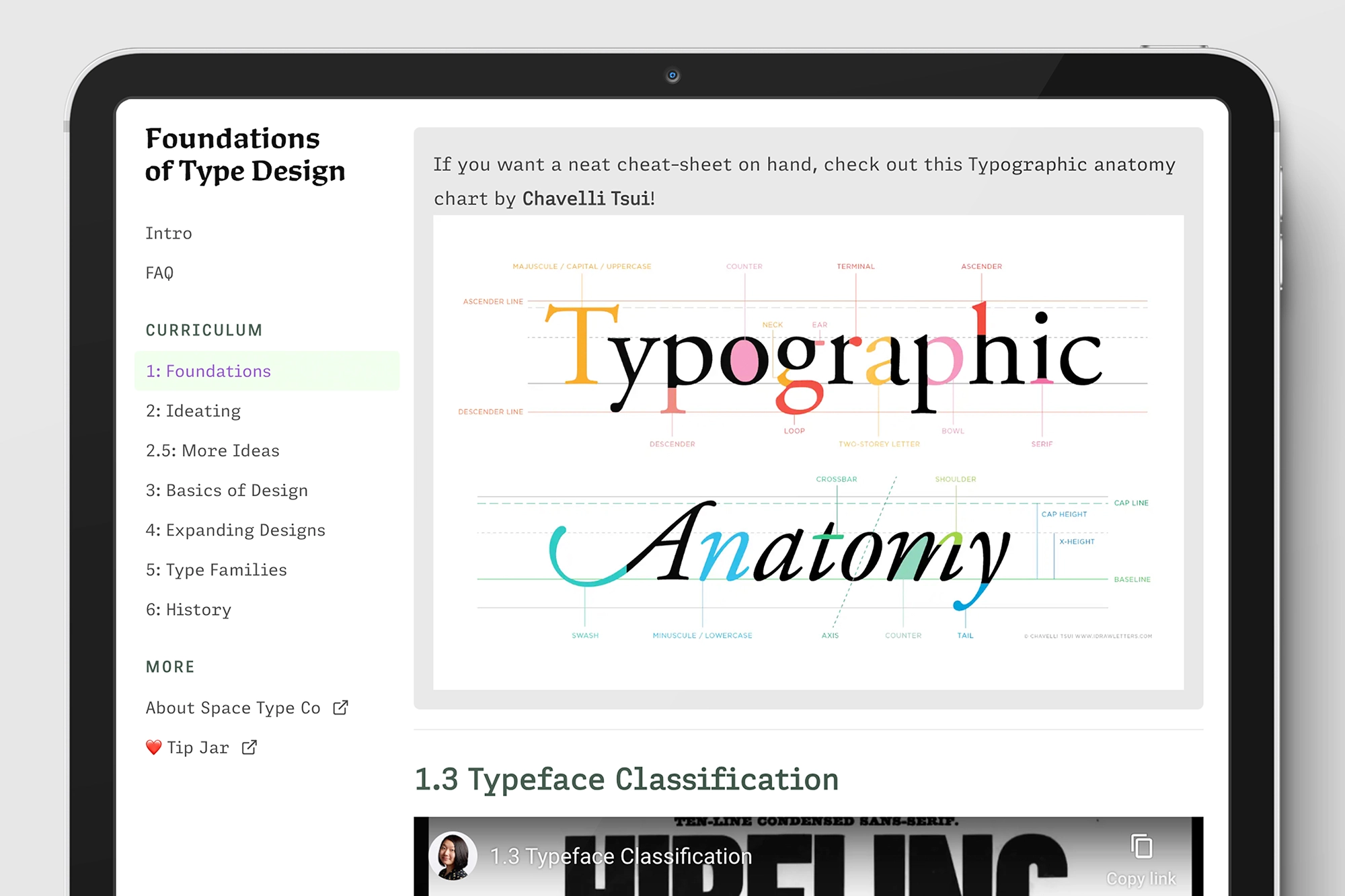Select the 1: Foundations curriculum item
This screenshot has width=1345, height=896.
(267, 371)
